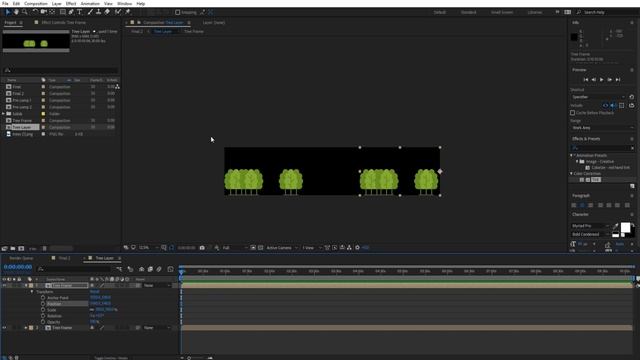Click the snapshot camera icon in viewer
This screenshot has width=640, height=360.
202,248
